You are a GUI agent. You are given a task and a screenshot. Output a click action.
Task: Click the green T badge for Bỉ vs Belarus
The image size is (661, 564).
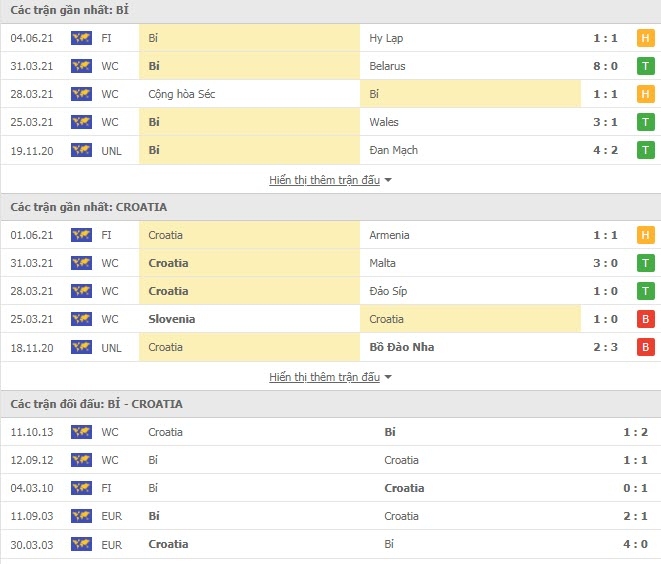pos(645,66)
